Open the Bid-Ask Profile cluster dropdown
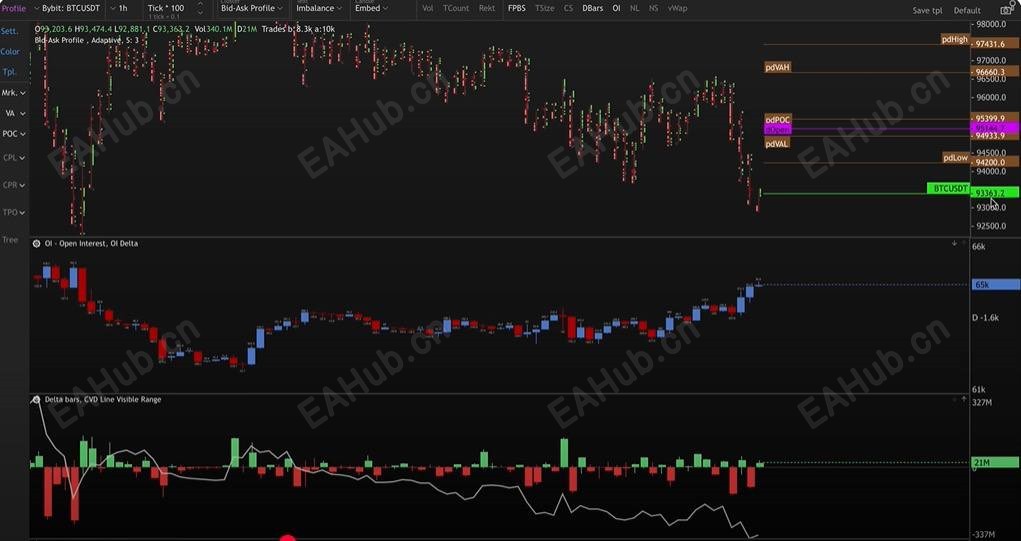The height and width of the screenshot is (541, 1021). pyautogui.click(x=252, y=8)
